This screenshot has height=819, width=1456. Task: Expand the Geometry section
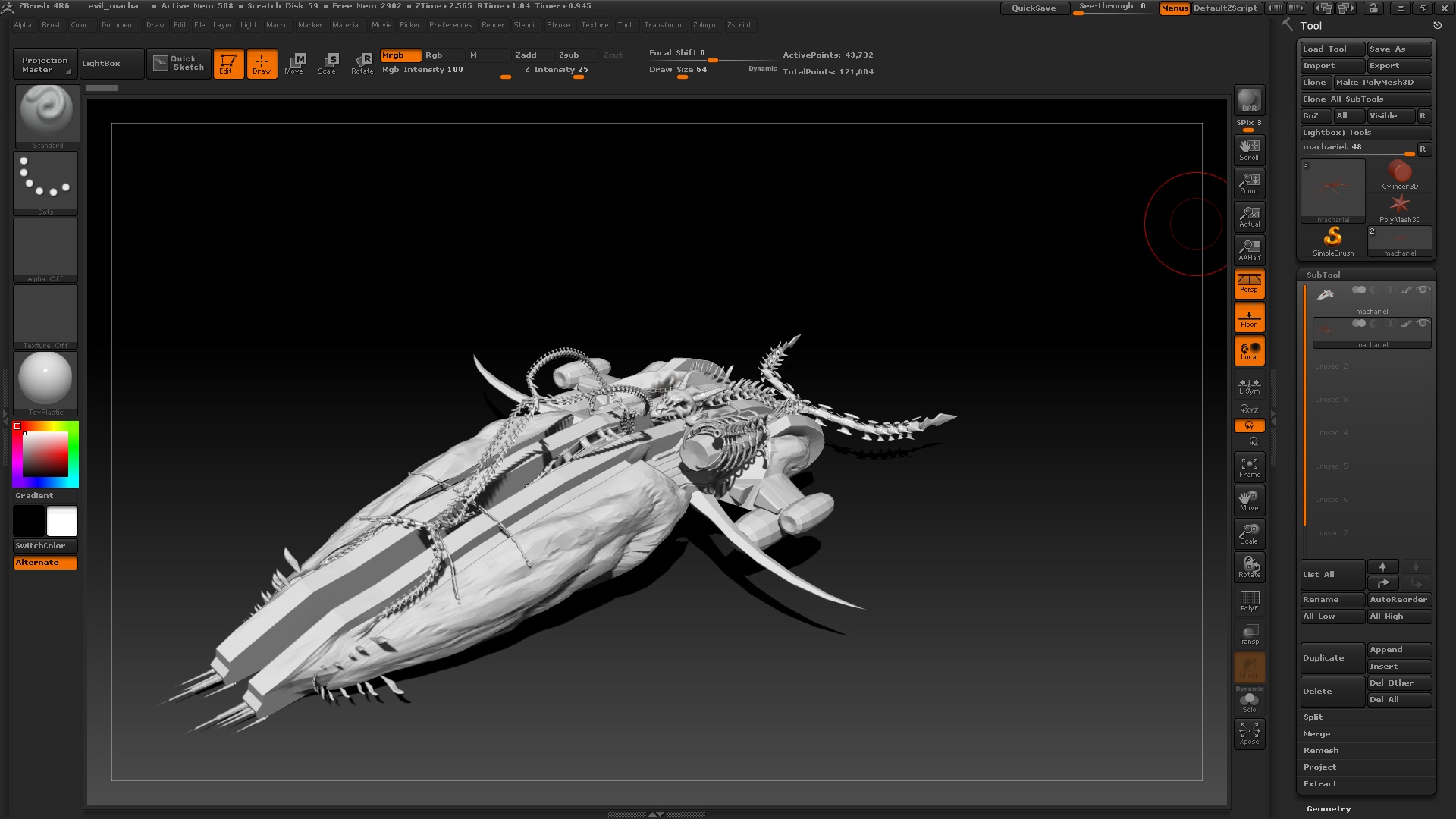[x=1328, y=808]
